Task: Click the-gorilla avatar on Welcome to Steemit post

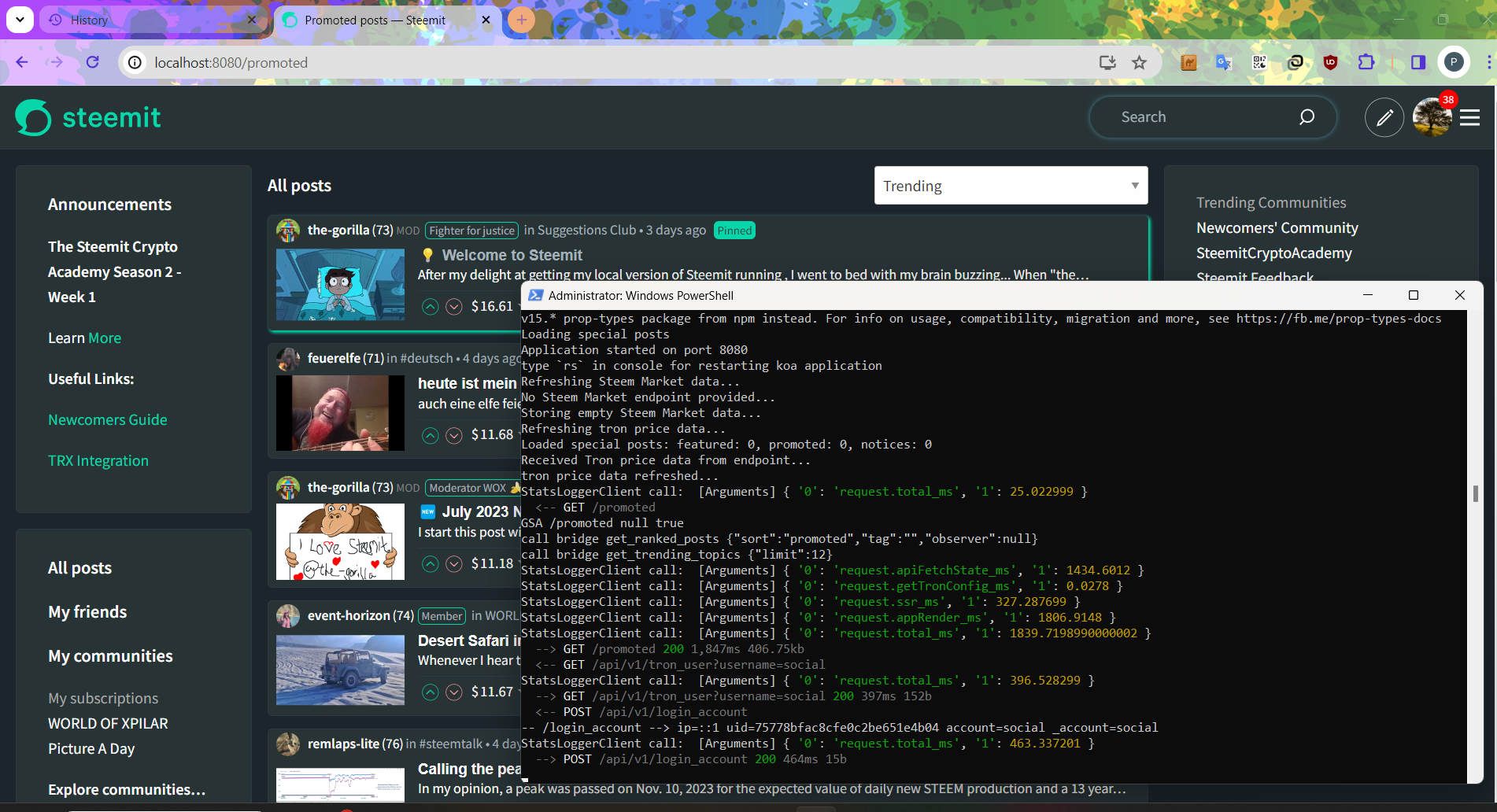Action: point(288,231)
